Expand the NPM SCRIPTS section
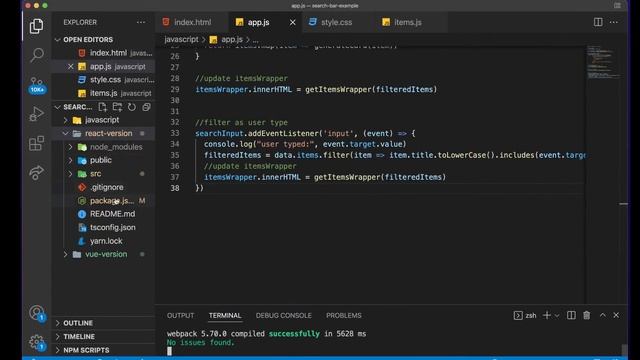The image size is (640, 360). [104, 350]
